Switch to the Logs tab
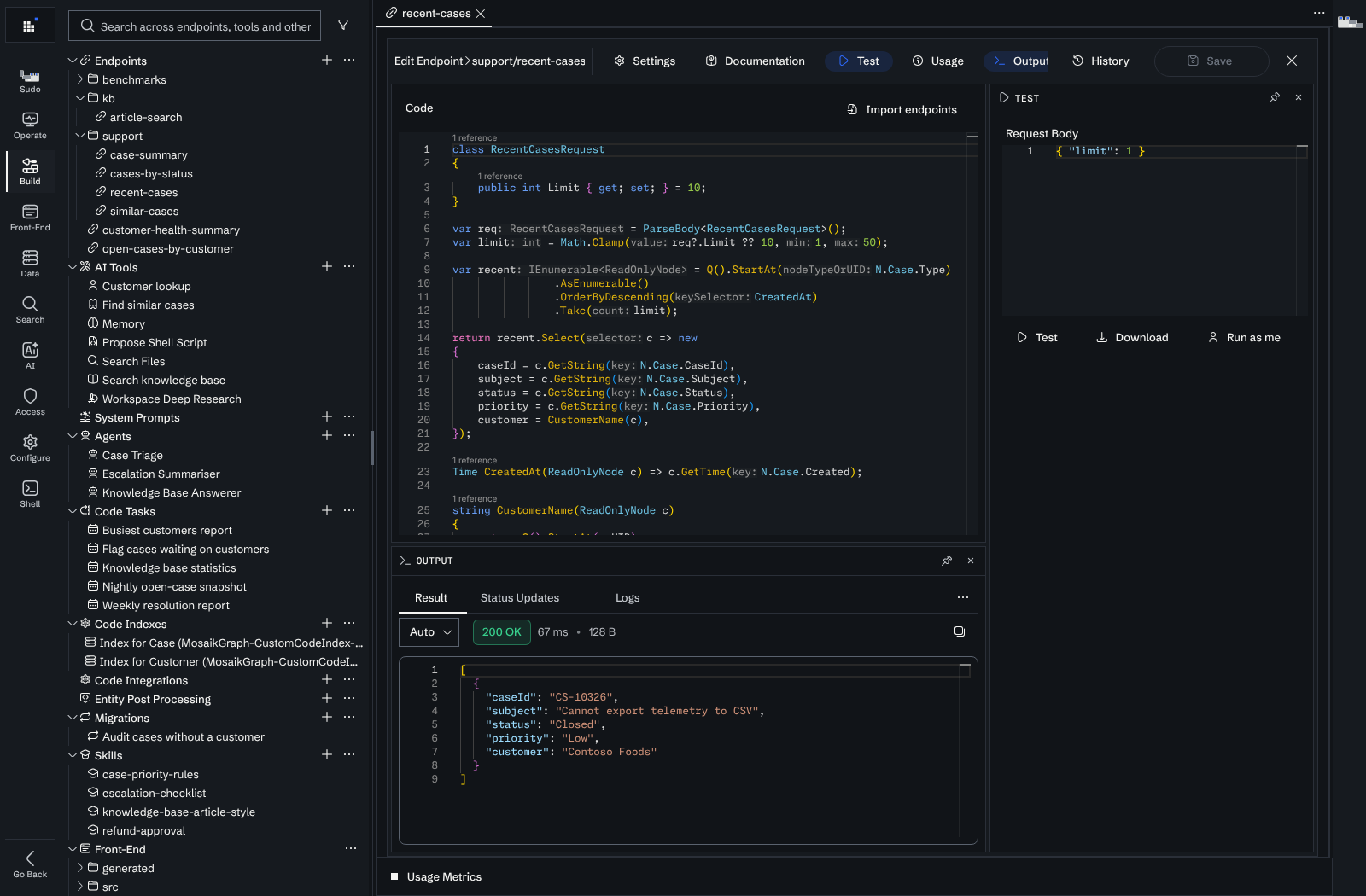Image resolution: width=1366 pixels, height=896 pixels. coord(628,598)
